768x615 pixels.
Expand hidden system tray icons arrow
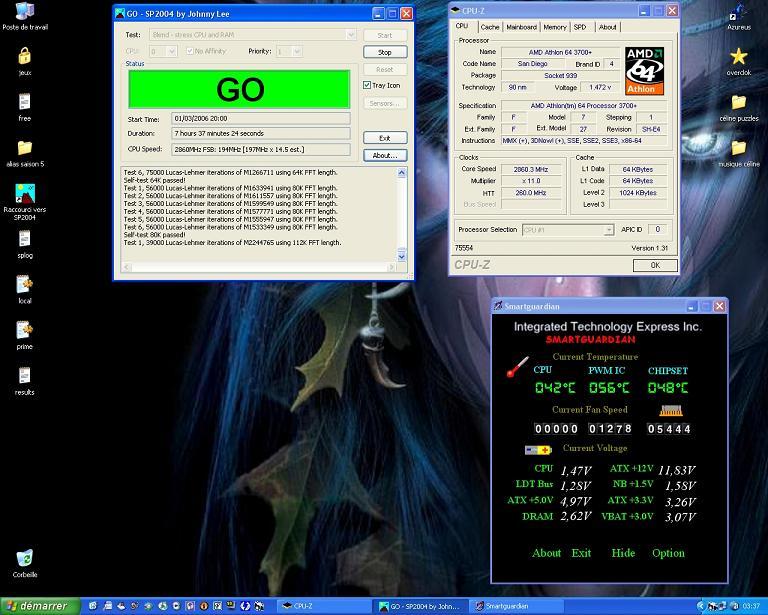700,606
